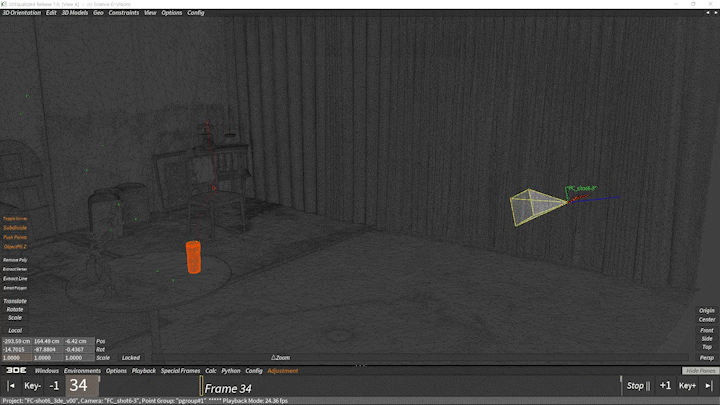Click the 3DE logo menu
Image resolution: width=720 pixels, height=405 pixels.
[x=16, y=371]
